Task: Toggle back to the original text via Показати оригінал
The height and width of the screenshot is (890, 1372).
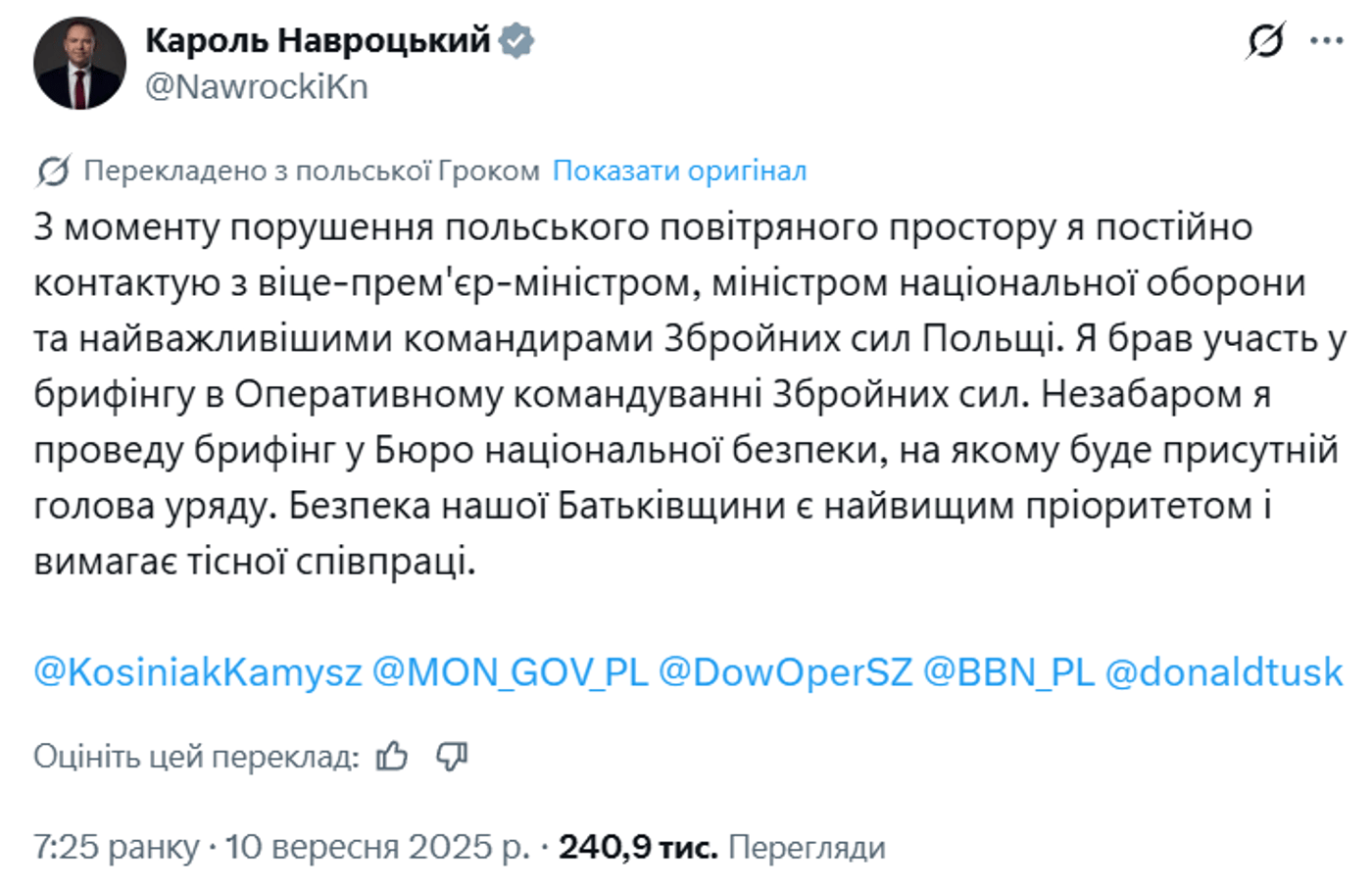Action: pos(680,172)
